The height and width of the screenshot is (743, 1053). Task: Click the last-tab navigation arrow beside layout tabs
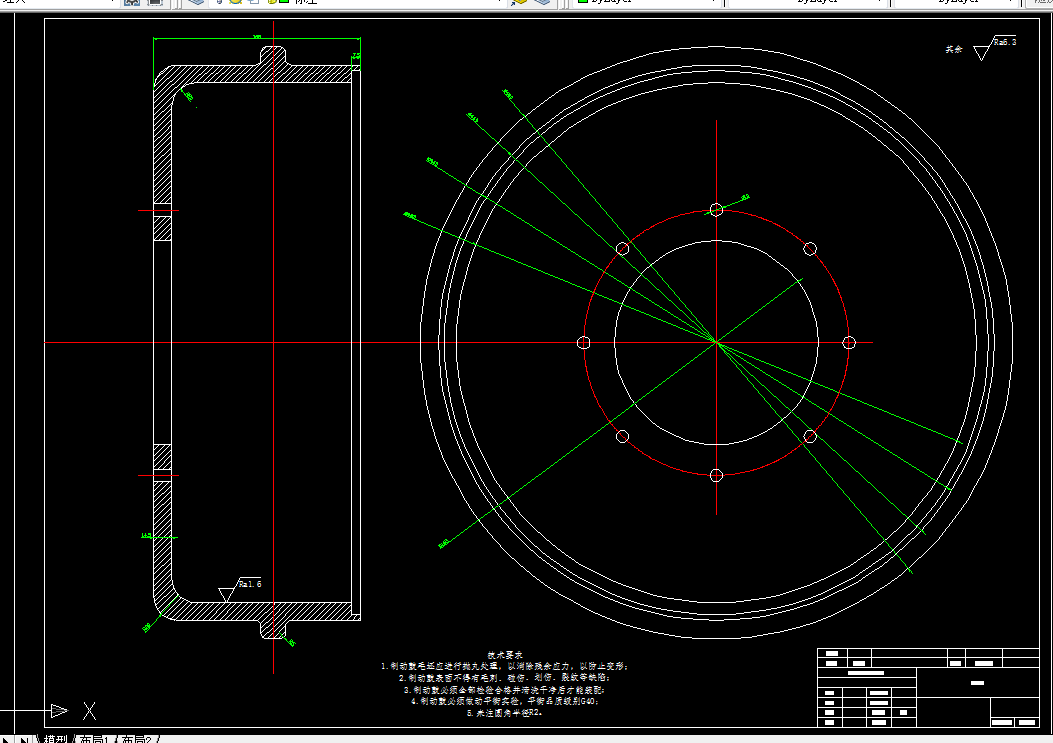tap(24, 740)
